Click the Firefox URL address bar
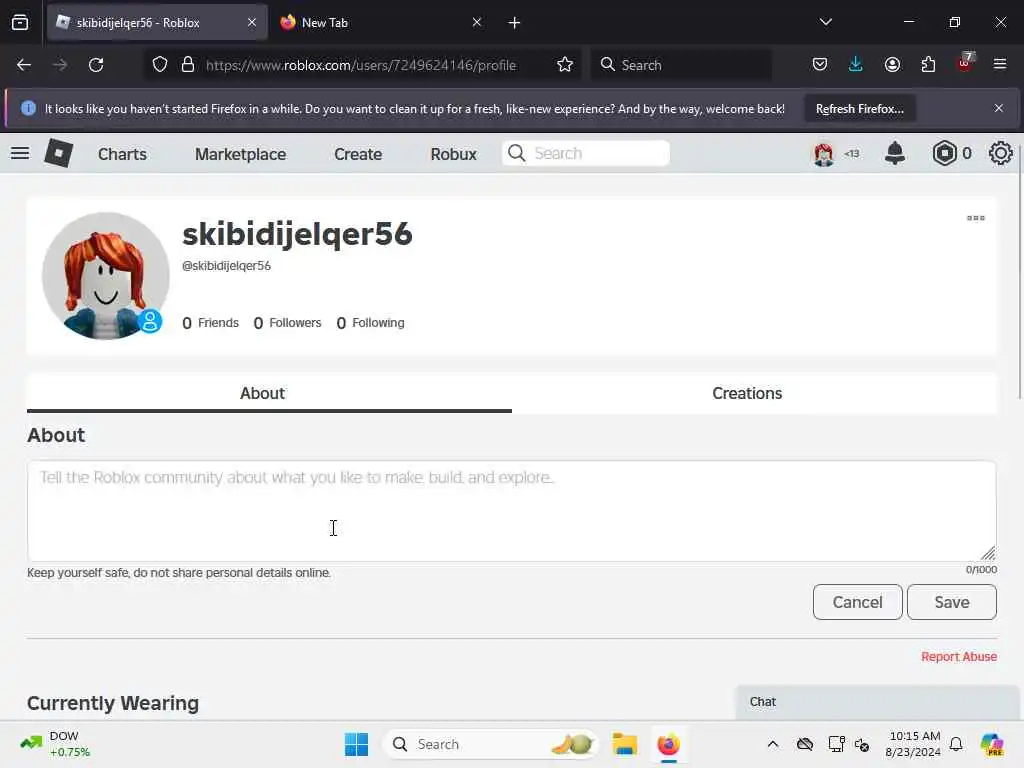 coord(360,65)
